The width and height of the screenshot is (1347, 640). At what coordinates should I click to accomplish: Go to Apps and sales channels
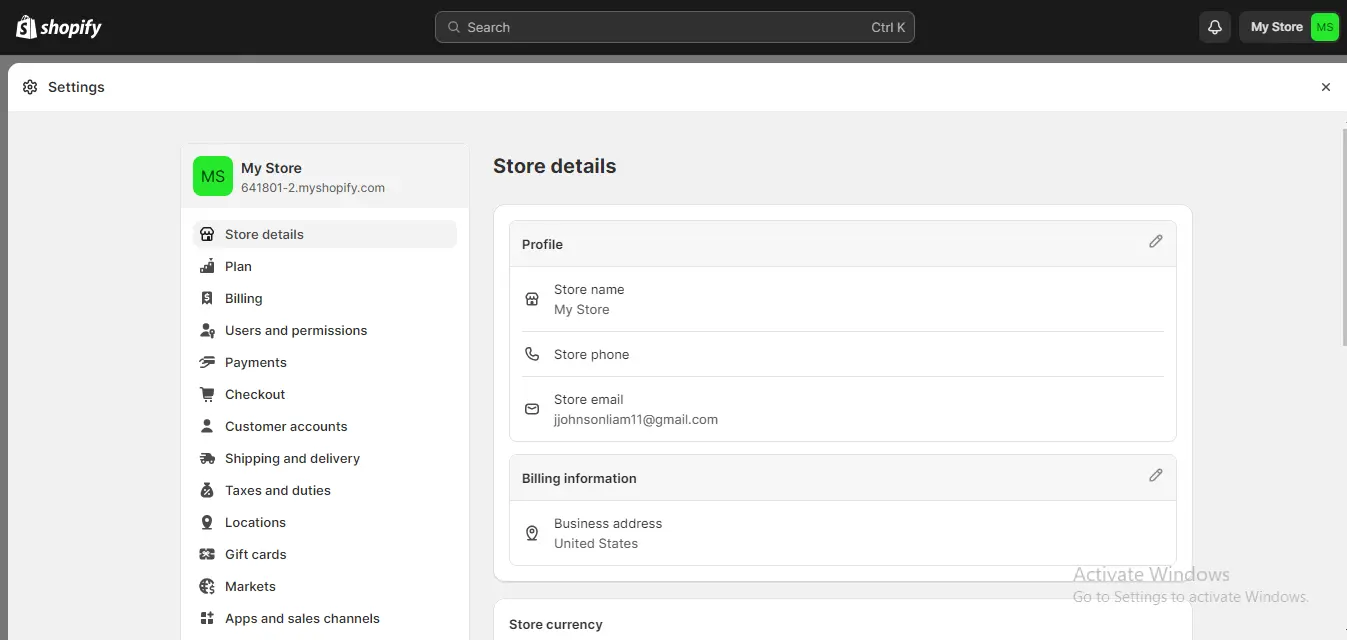click(325, 618)
